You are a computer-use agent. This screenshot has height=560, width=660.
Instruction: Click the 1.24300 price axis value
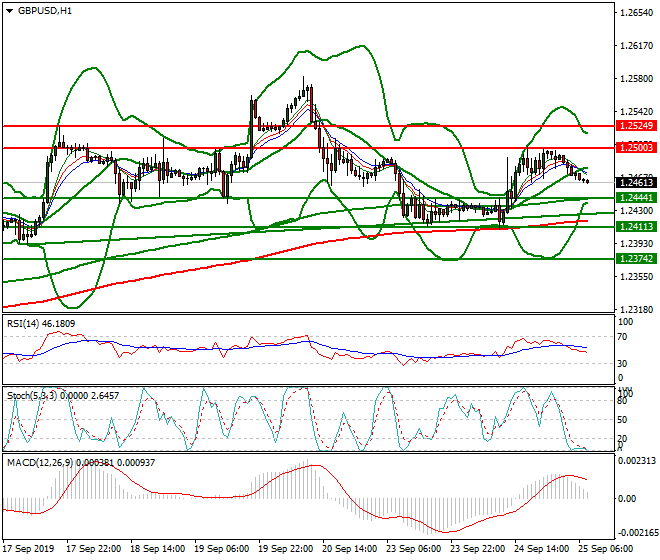(637, 210)
